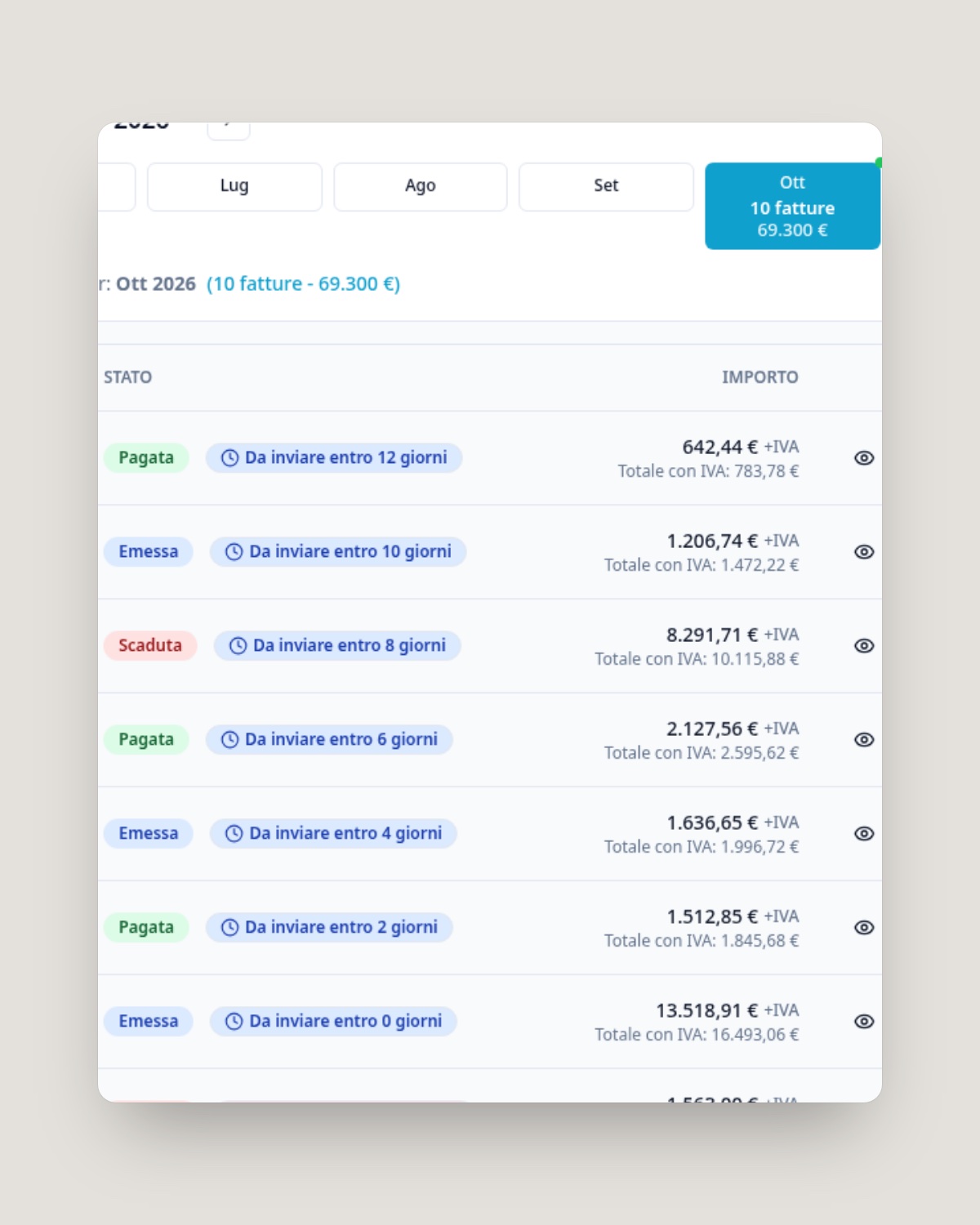Click the amount 1.512,85 € +IVA

click(x=733, y=917)
